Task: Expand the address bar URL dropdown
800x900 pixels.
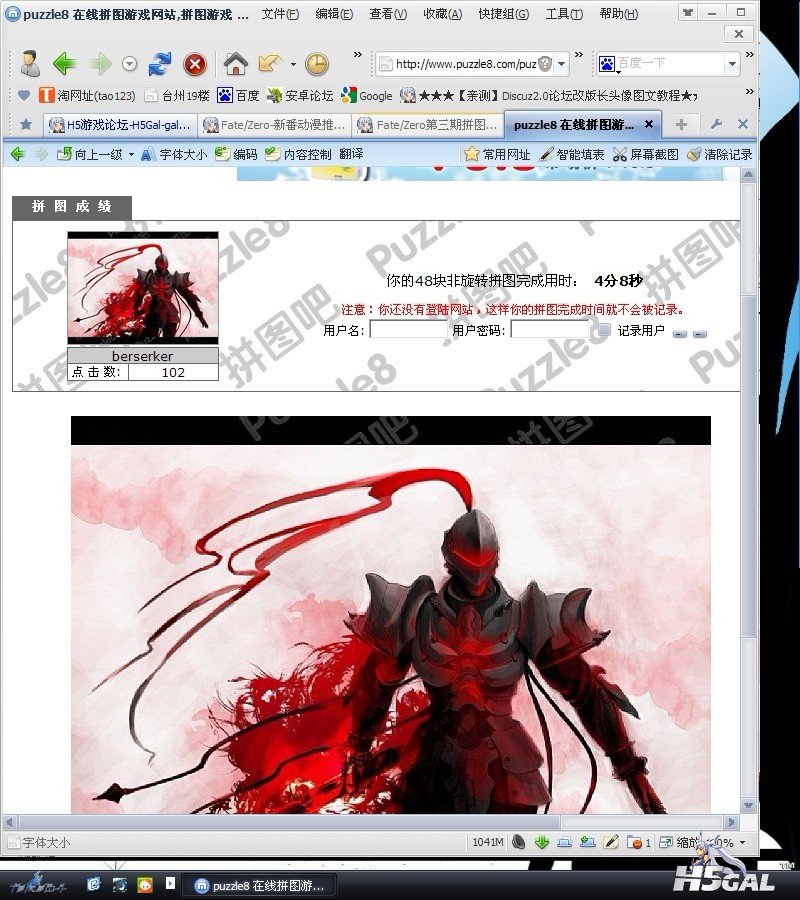Action: point(562,64)
